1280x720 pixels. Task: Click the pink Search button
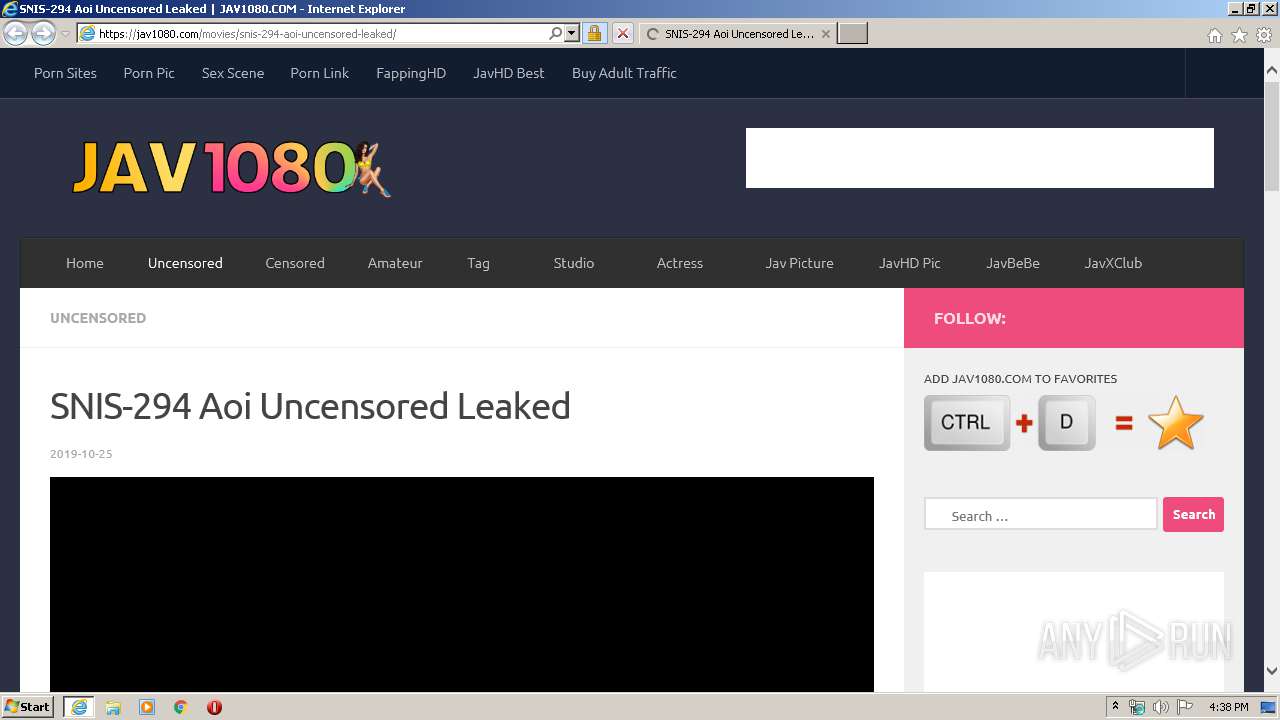point(1193,515)
